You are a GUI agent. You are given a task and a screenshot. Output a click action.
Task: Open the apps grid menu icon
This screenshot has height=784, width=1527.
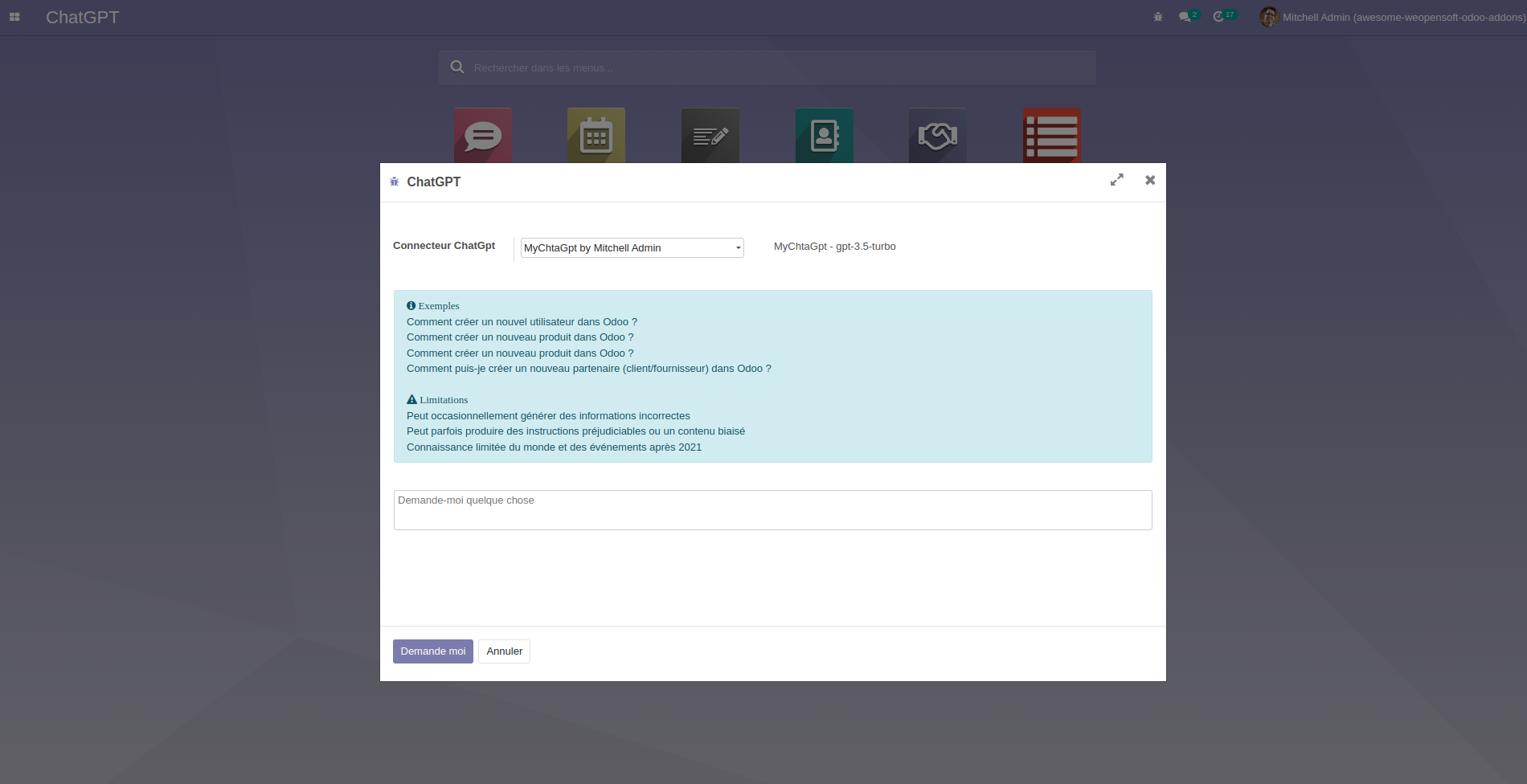(x=14, y=16)
